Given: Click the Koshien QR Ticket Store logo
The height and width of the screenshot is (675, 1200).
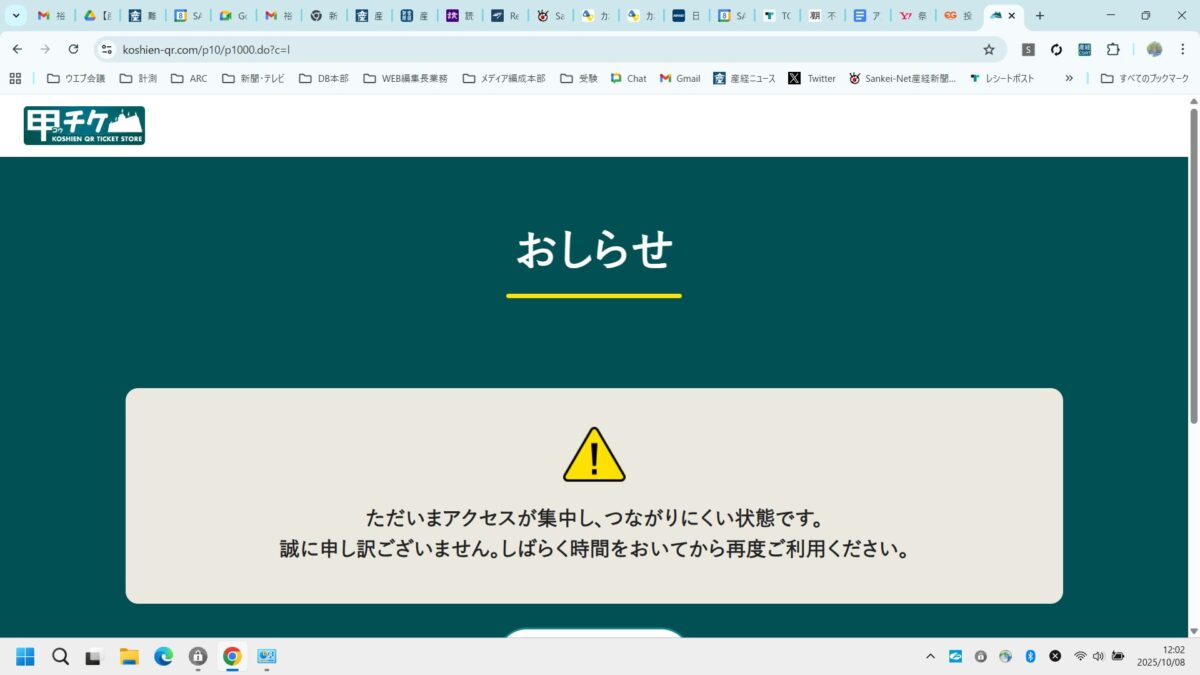Looking at the screenshot, I should (x=84, y=126).
